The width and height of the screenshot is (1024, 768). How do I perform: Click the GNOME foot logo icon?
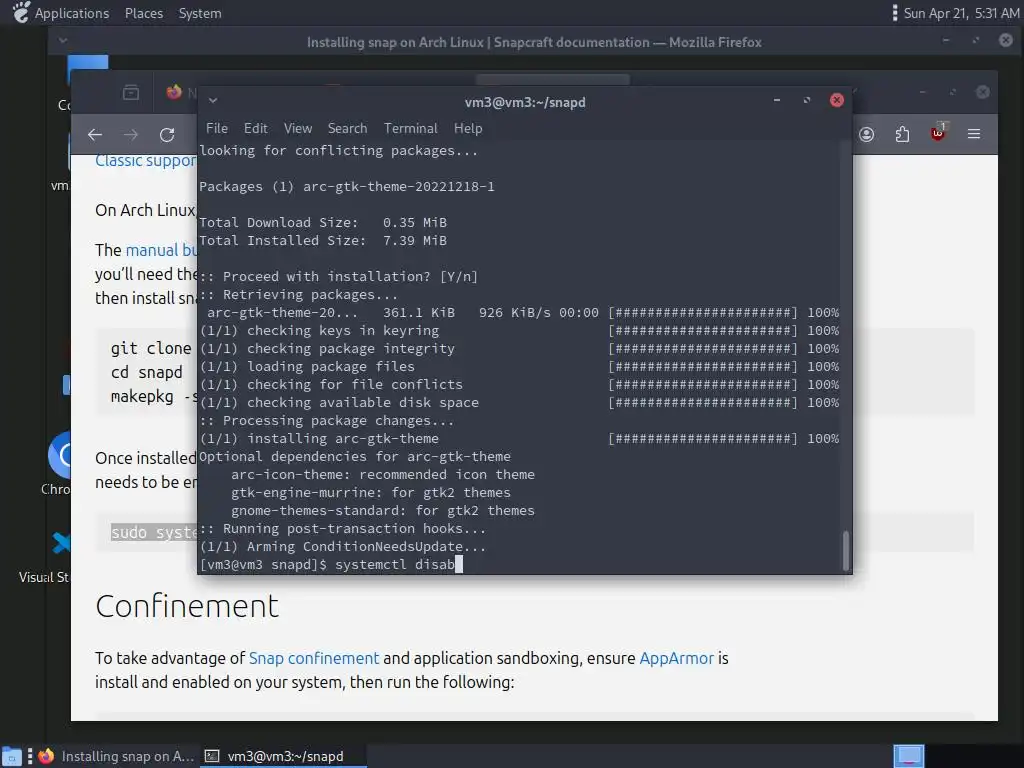coord(21,12)
